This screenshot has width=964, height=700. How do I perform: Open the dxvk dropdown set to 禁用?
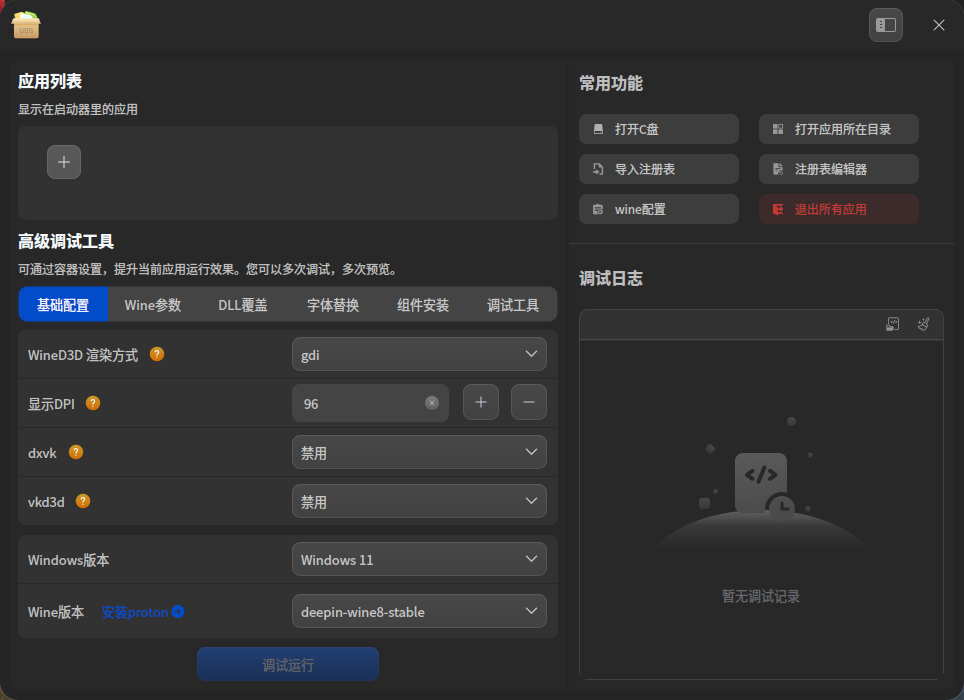click(x=419, y=452)
